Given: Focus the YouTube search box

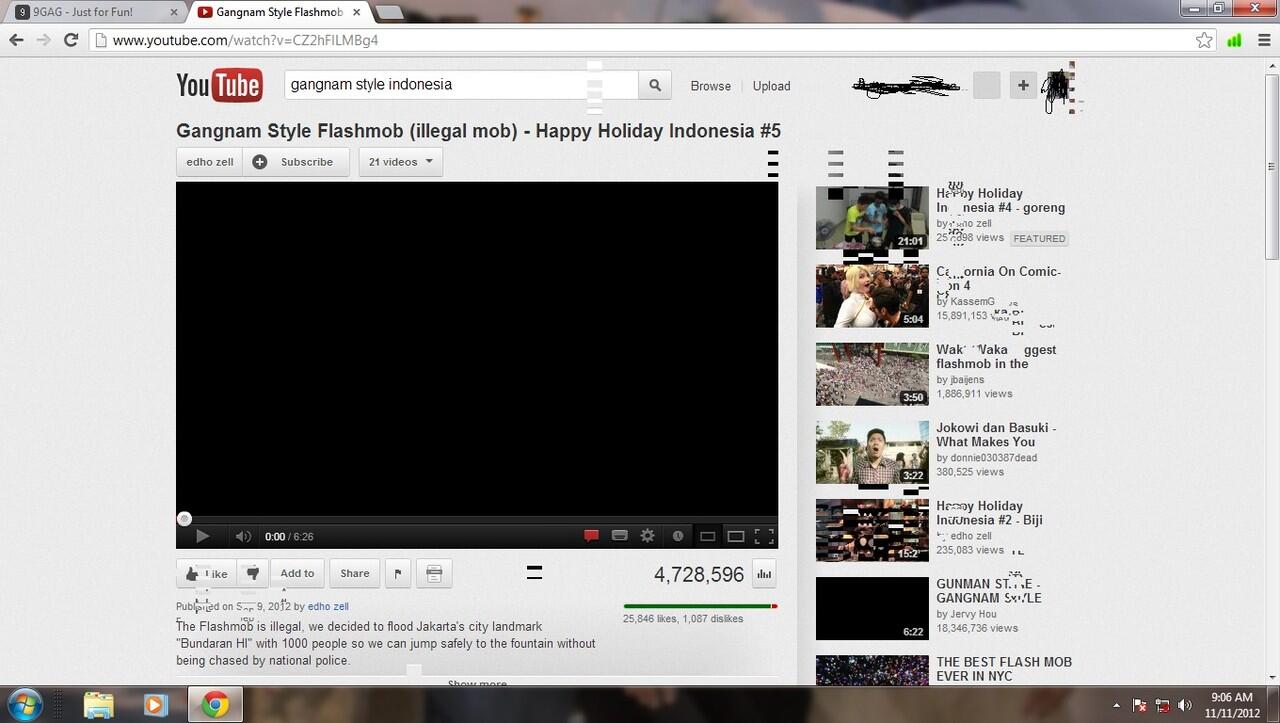Looking at the screenshot, I should [461, 85].
